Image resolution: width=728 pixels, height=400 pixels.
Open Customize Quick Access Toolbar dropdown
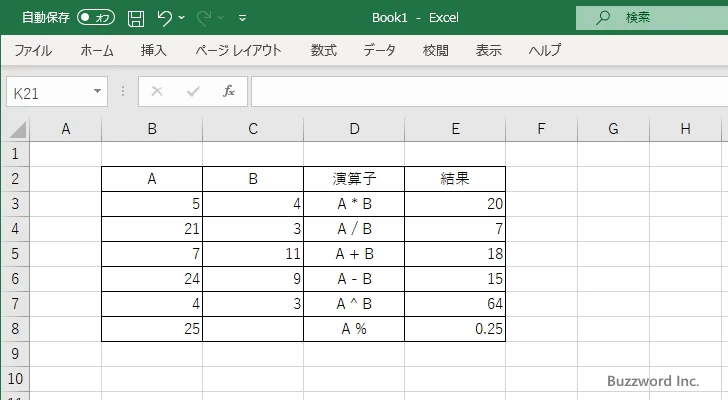pyautogui.click(x=242, y=18)
